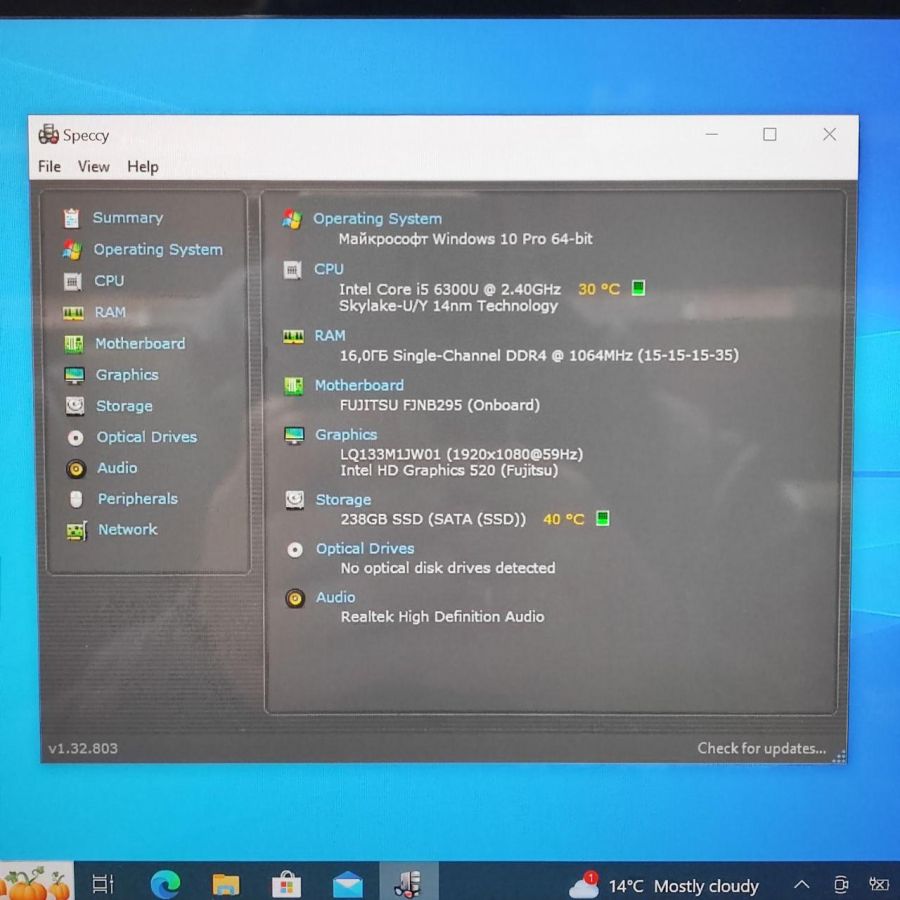Click the Motherboard icon in summary pane

294,386
